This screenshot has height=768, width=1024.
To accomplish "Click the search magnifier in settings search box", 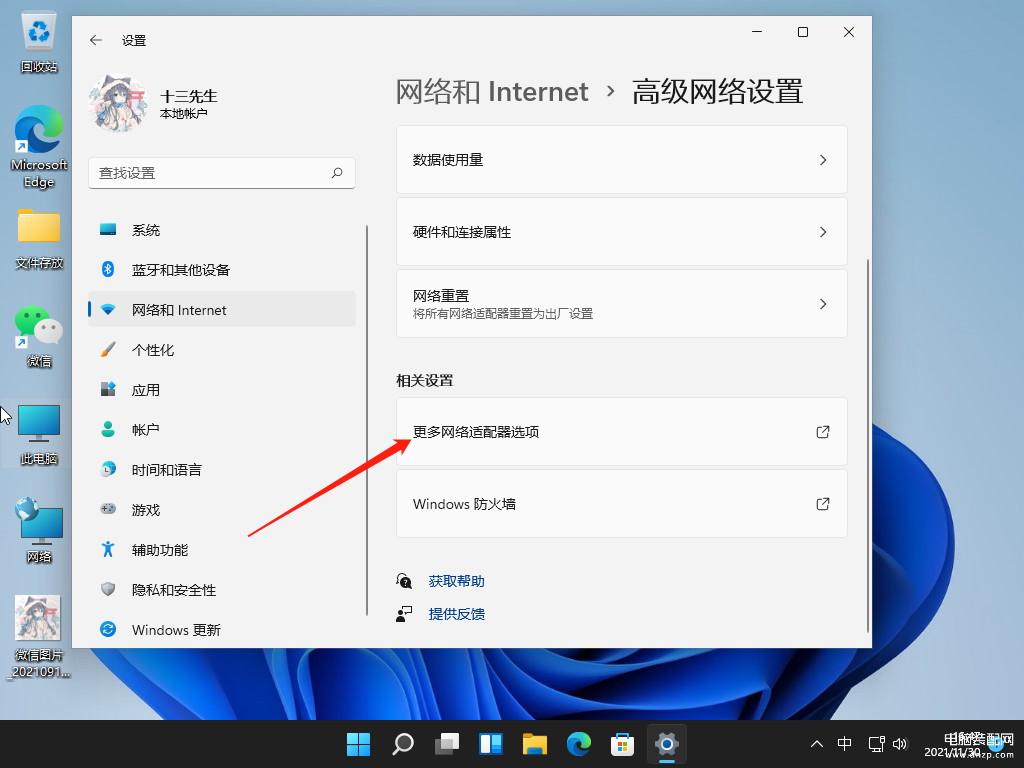I will coord(337,173).
